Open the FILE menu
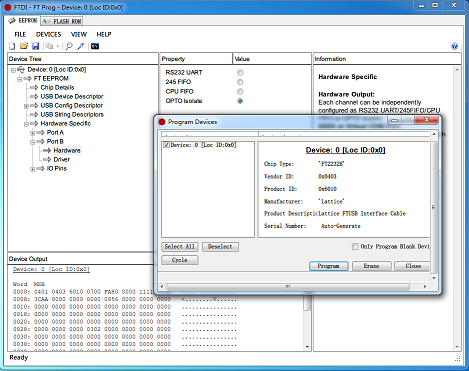469x371 pixels. click(x=20, y=34)
